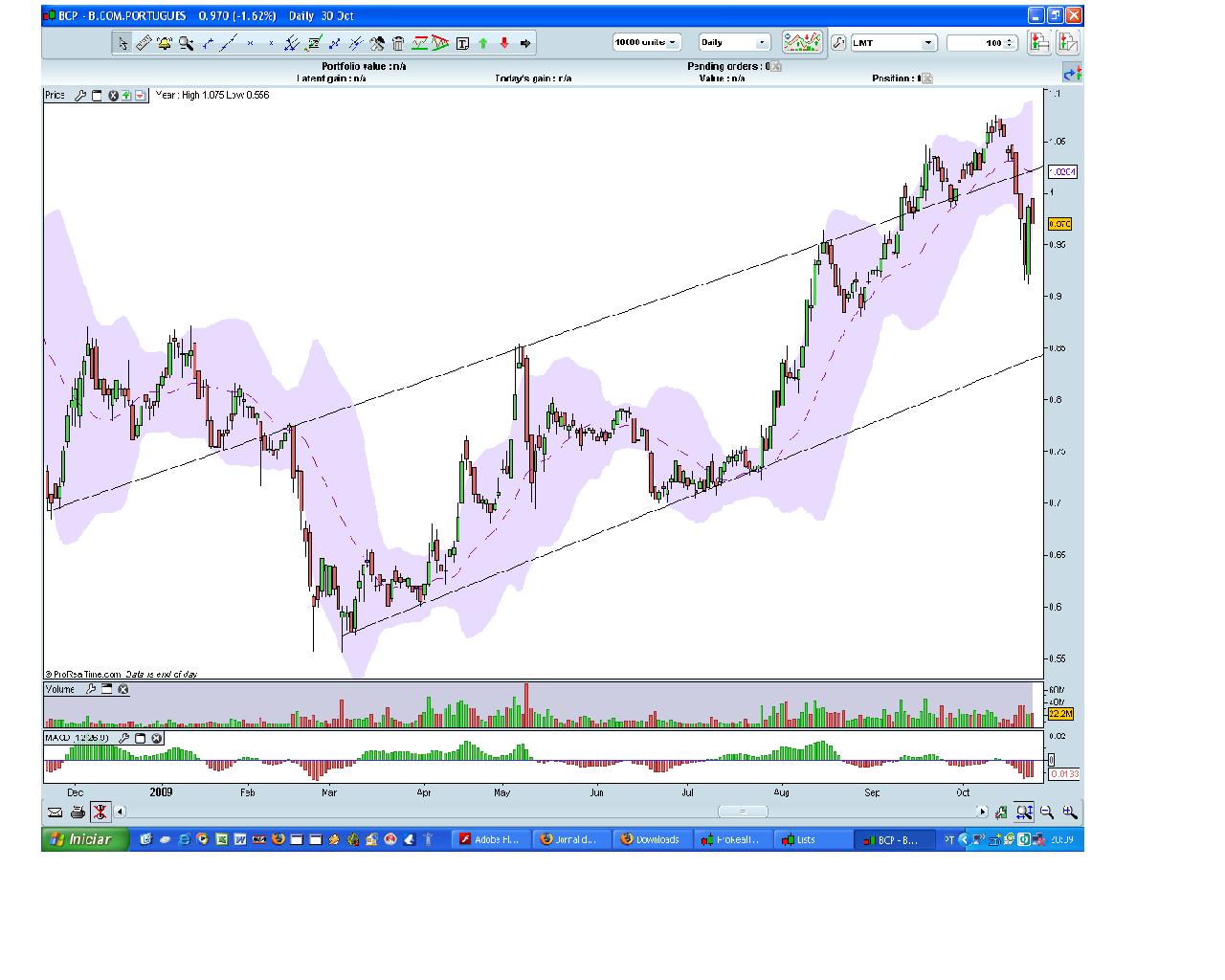This screenshot has width=1225, height=980.
Task: Click the red down arrow in the Price panel
Action: point(141,96)
